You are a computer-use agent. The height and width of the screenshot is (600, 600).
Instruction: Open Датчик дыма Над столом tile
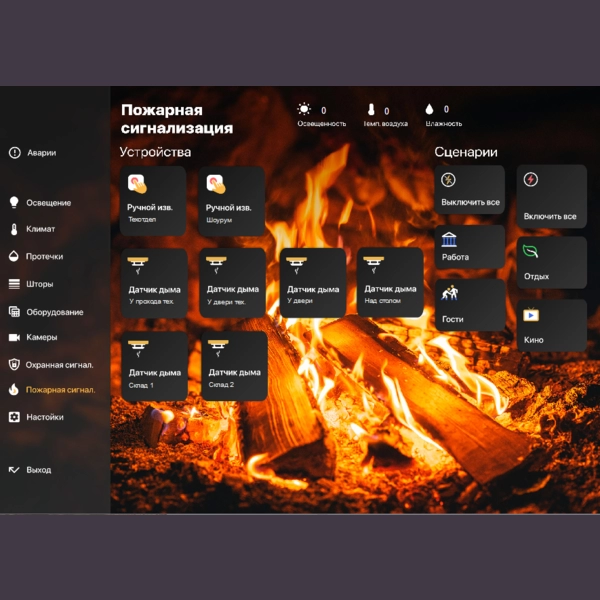[x=390, y=282]
